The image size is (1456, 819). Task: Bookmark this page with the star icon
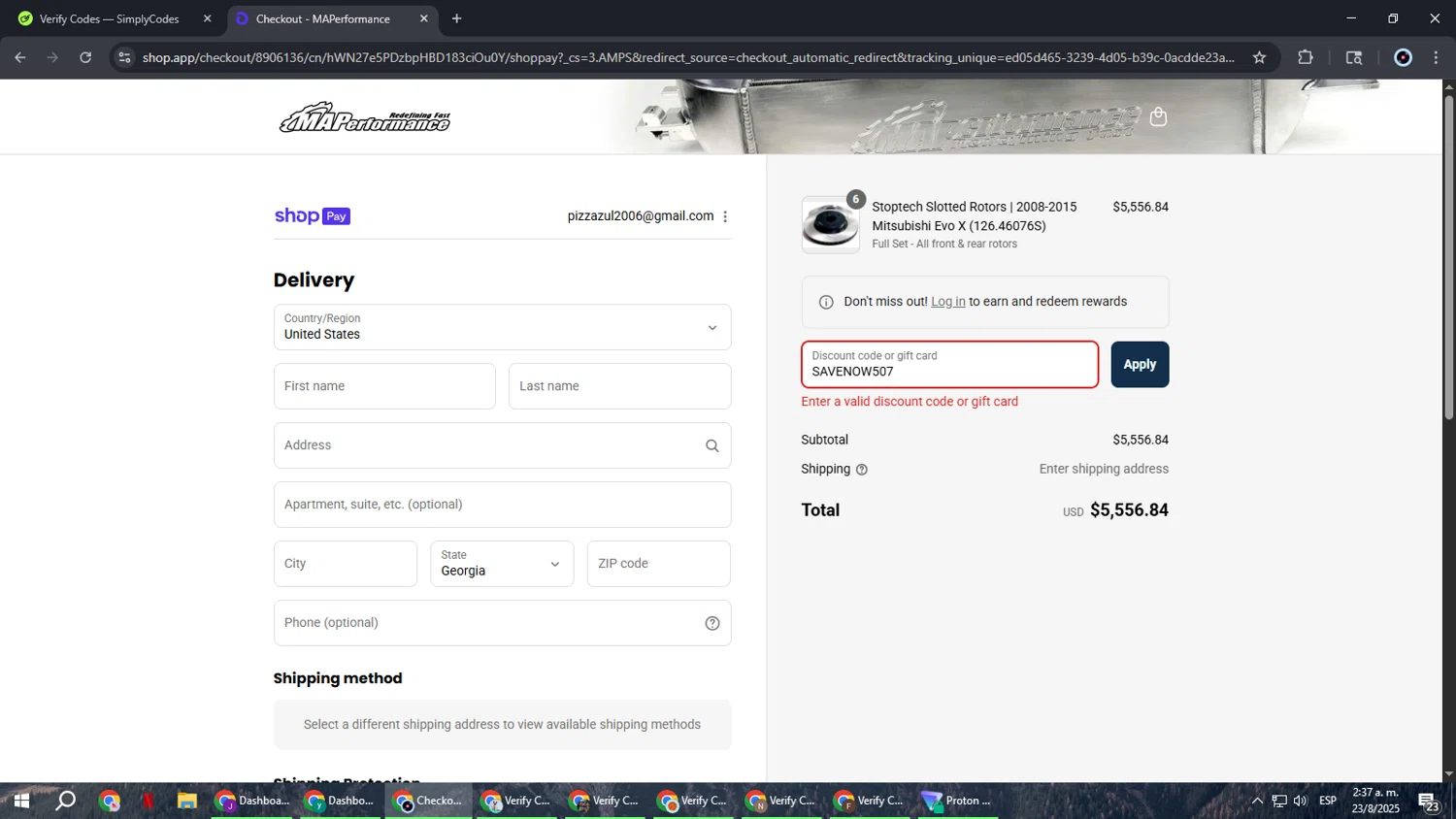click(x=1259, y=57)
